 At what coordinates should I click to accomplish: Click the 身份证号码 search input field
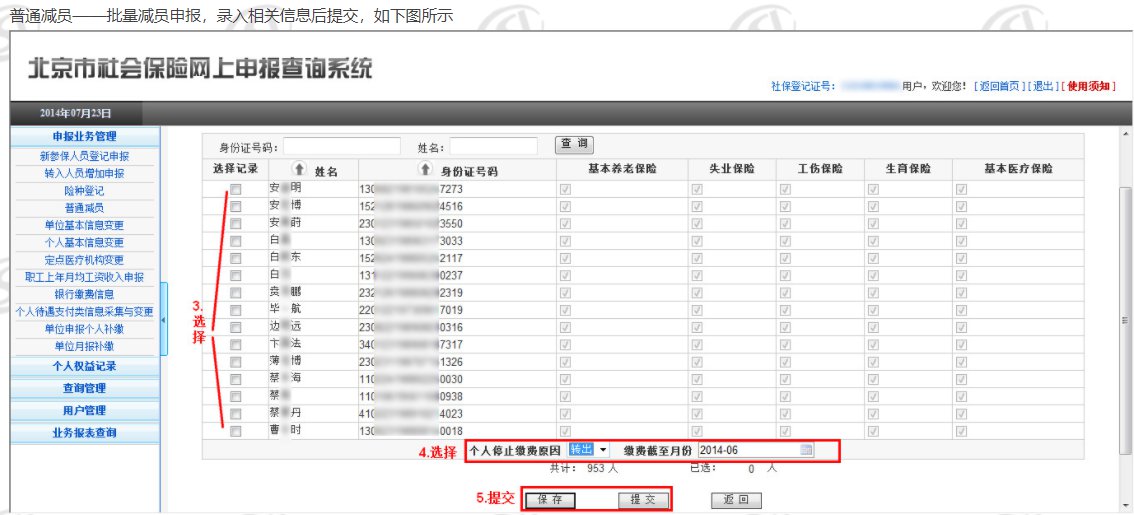point(341,146)
